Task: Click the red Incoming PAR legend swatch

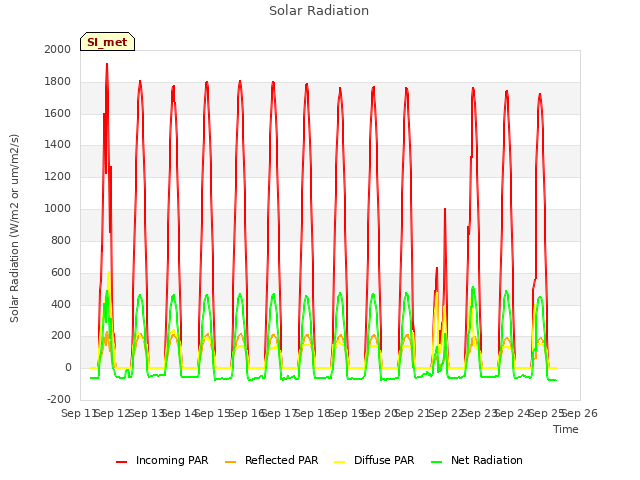Action: 122,462
